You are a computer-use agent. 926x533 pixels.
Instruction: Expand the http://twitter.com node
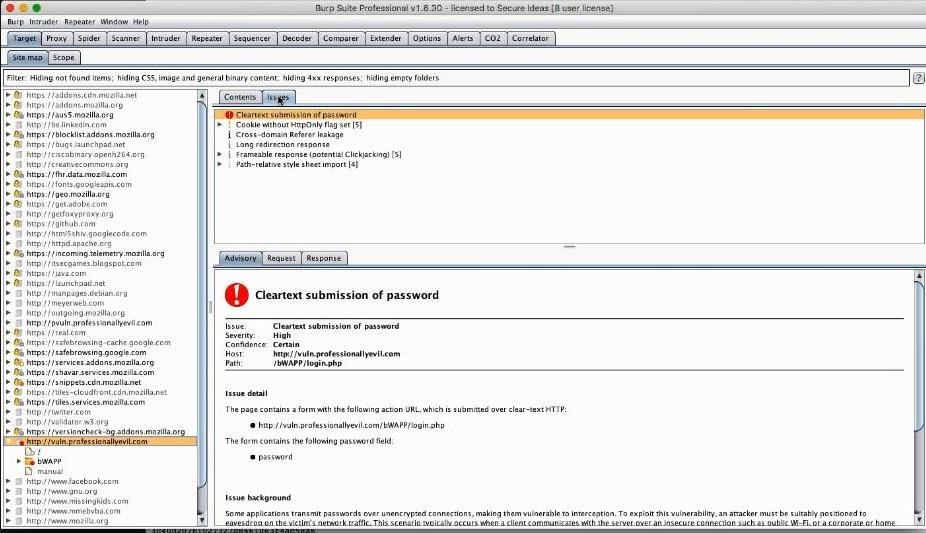tap(8, 412)
